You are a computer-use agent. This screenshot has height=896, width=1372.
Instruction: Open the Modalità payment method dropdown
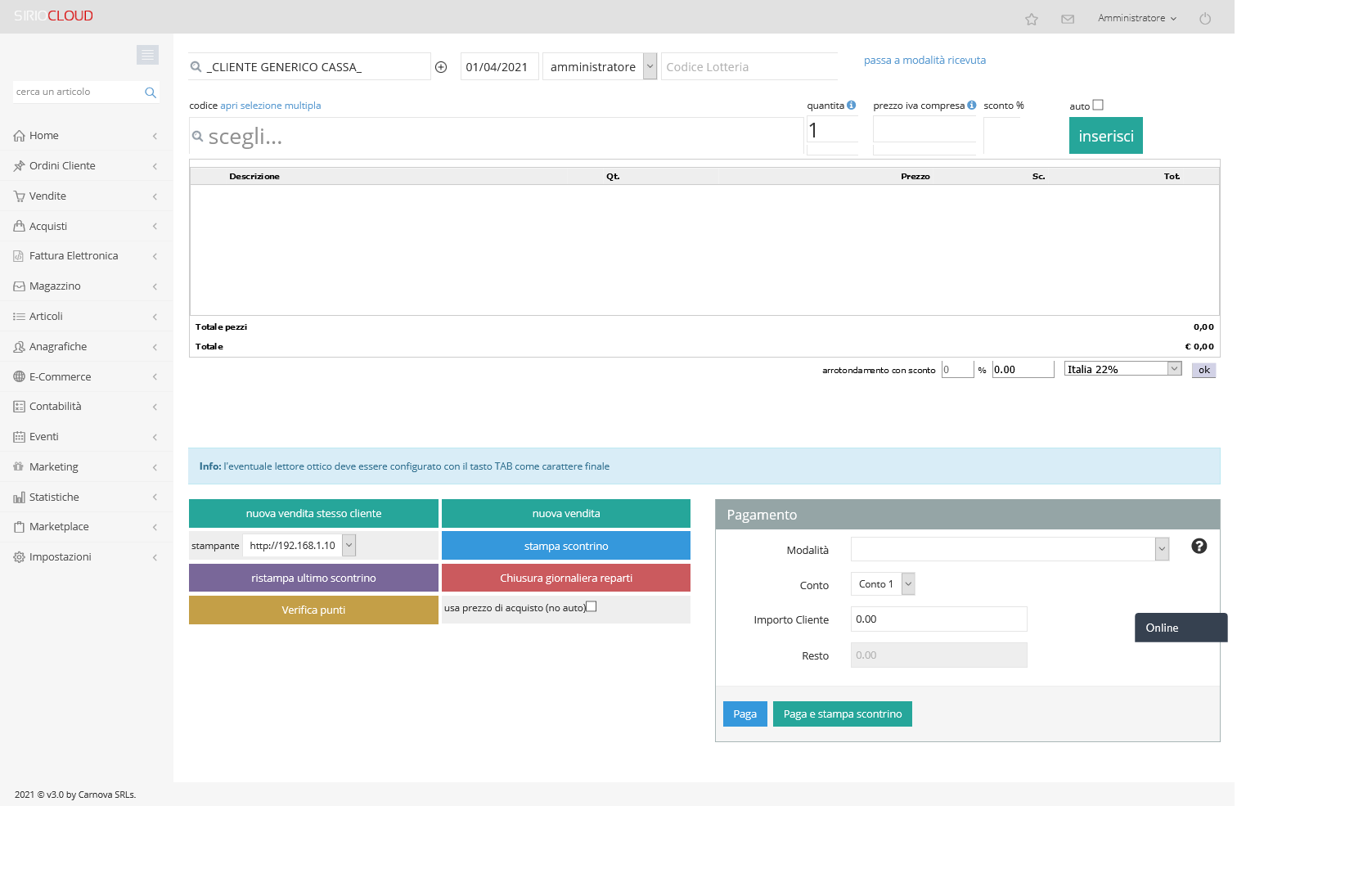pos(1010,549)
